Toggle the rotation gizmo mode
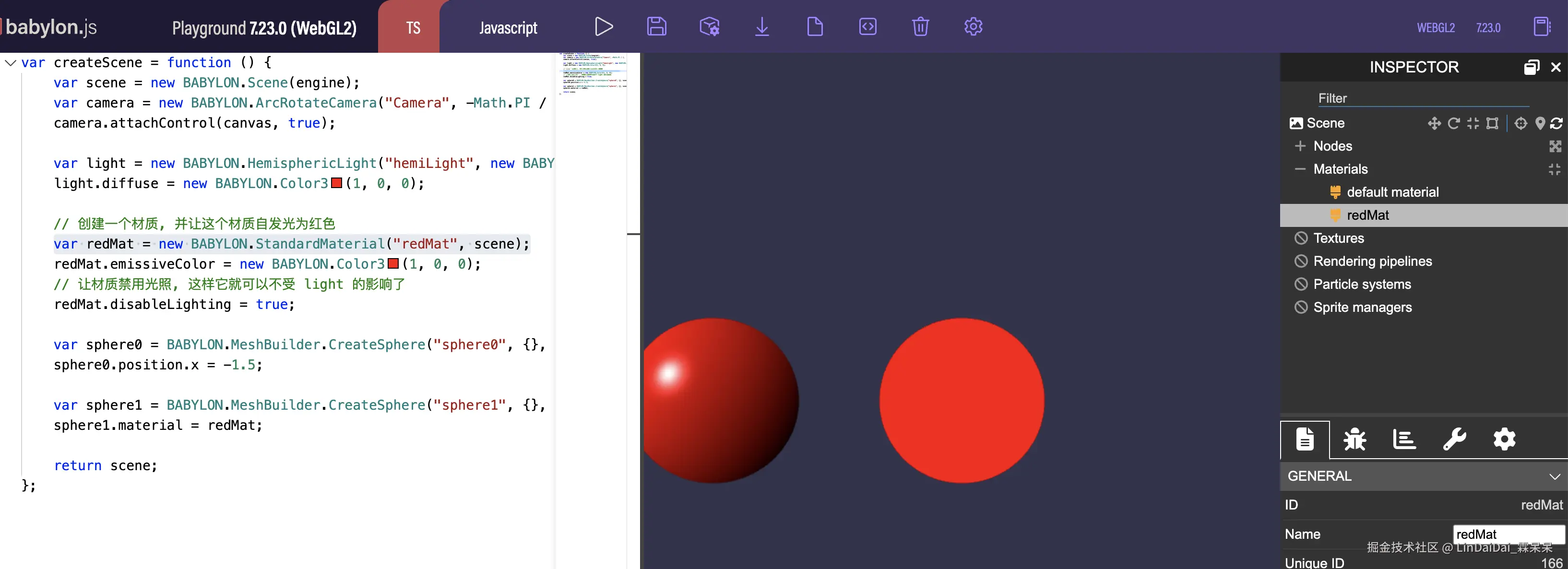The image size is (1568, 569). click(x=1453, y=123)
